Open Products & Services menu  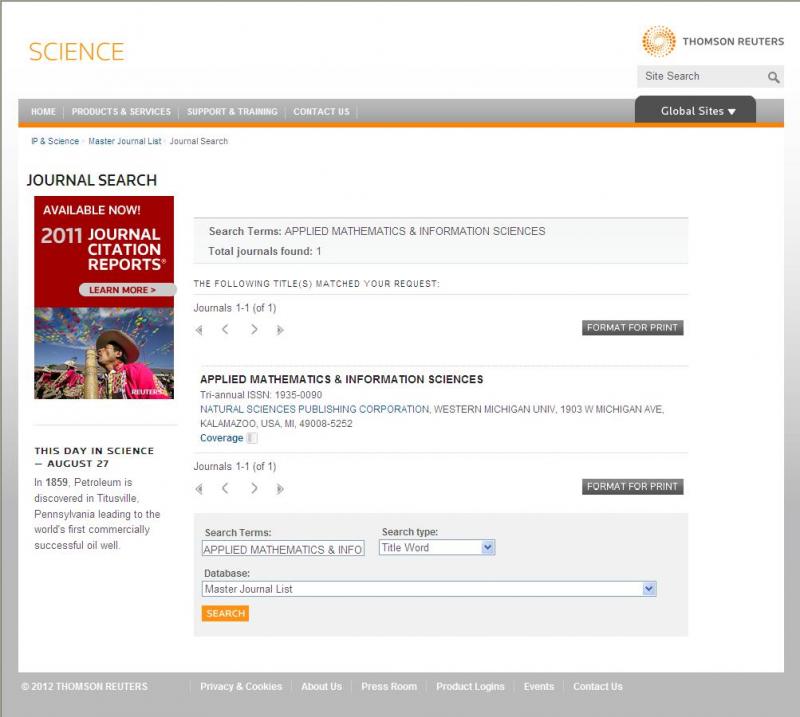click(x=121, y=111)
